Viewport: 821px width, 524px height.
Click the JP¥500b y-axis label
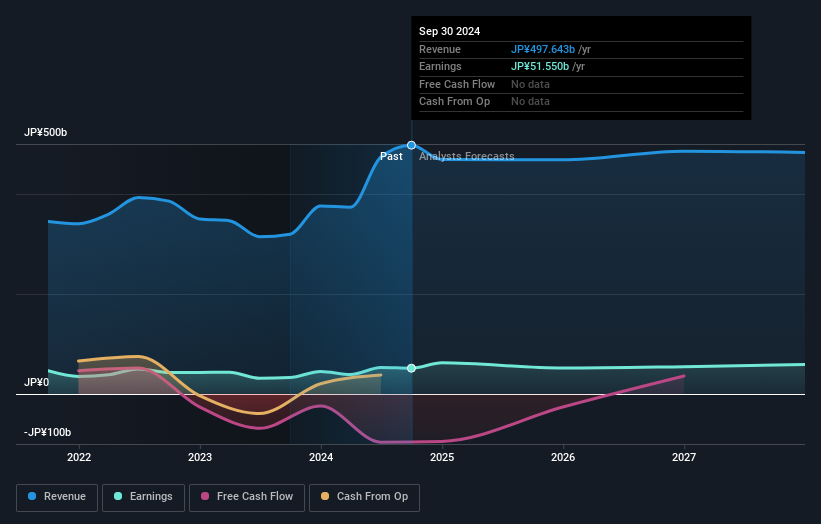point(46,132)
